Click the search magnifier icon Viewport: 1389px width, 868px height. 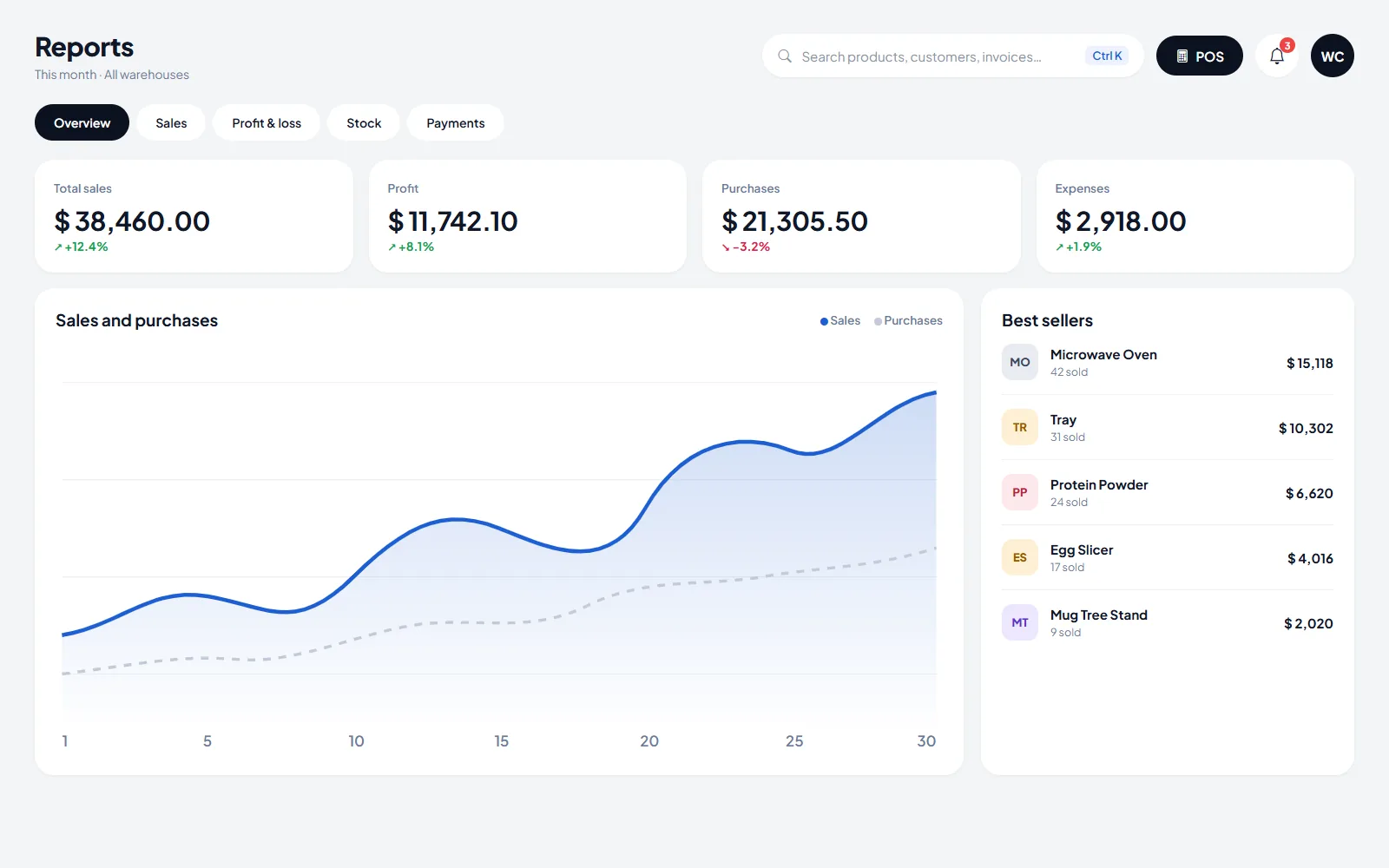click(785, 56)
